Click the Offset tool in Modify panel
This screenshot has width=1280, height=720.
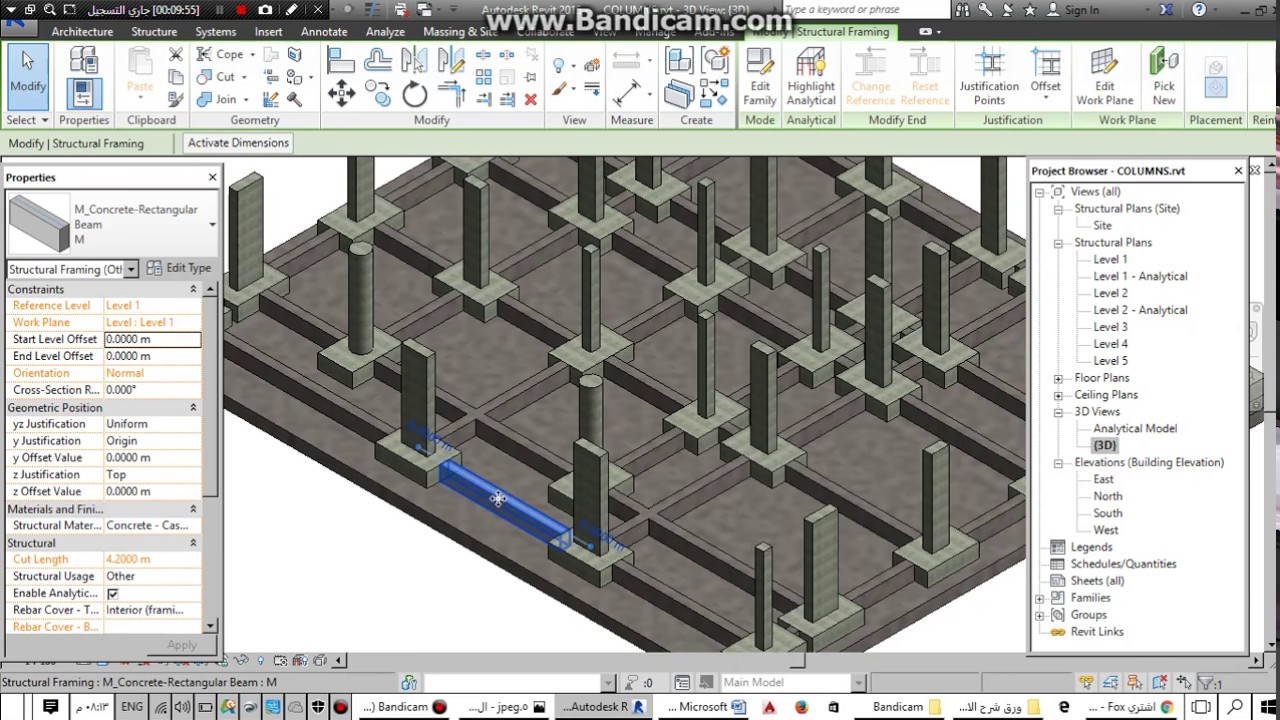(378, 60)
